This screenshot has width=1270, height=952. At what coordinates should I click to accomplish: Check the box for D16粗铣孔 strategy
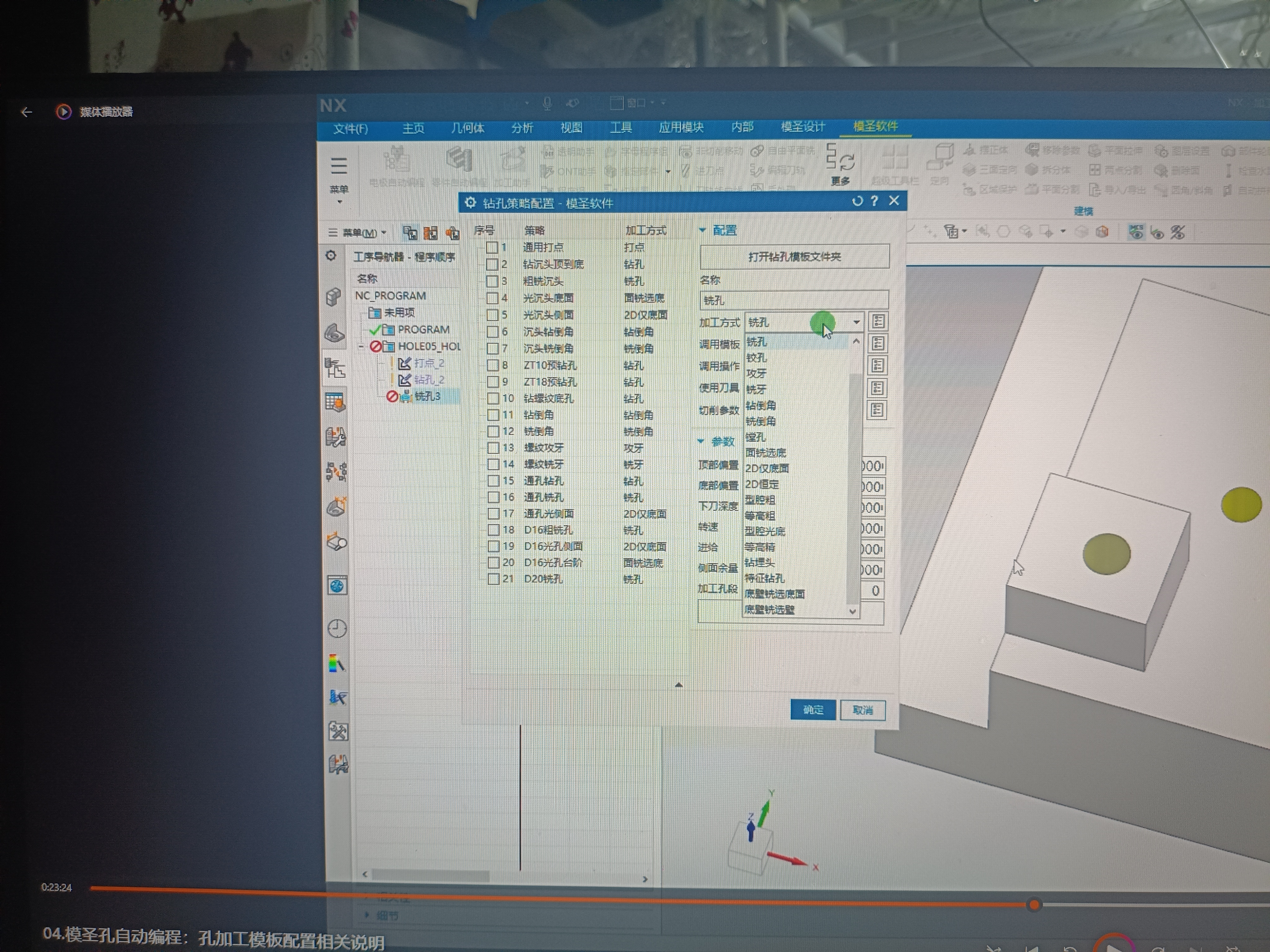[x=493, y=530]
